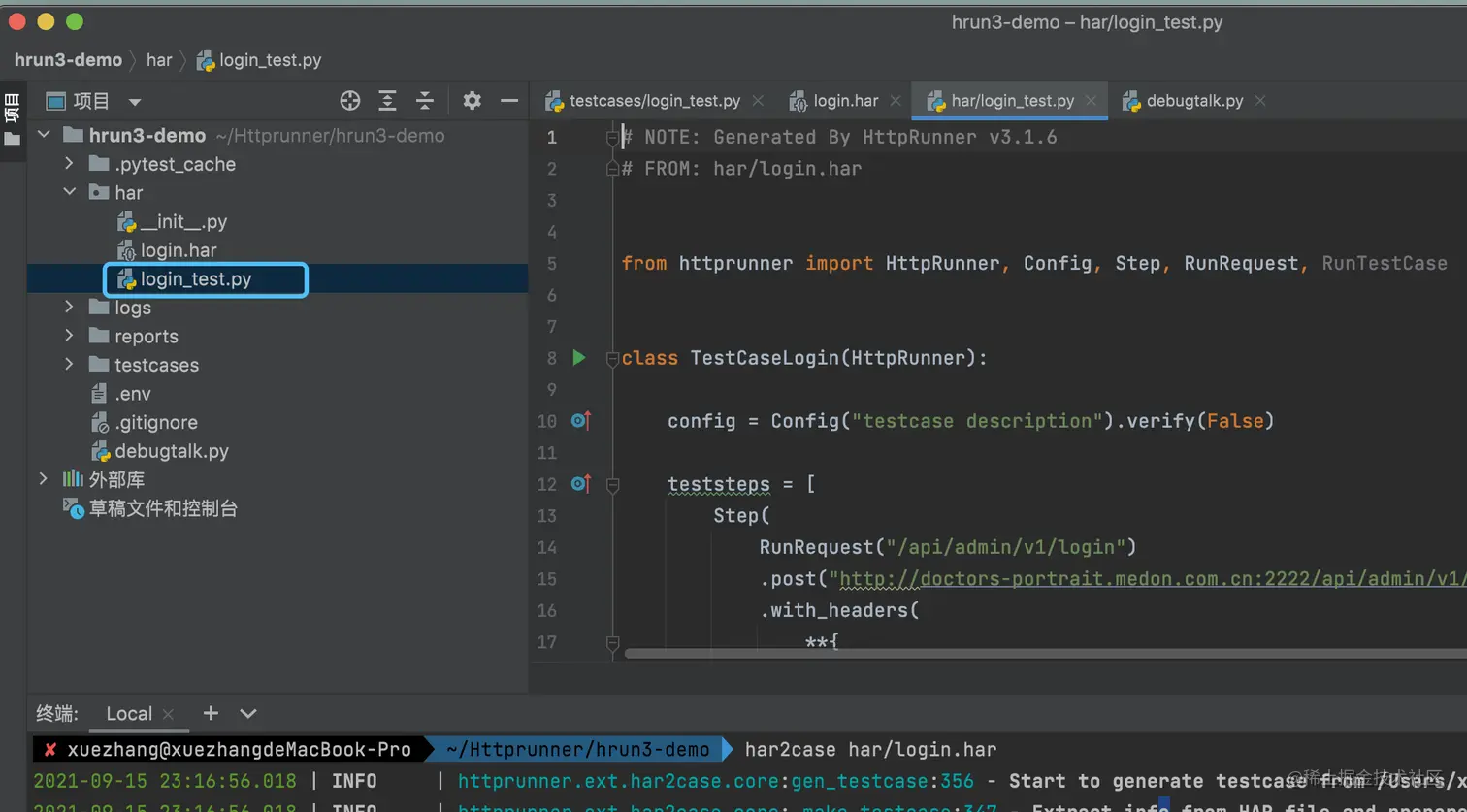Open the doctors-portrait.medon.com.cn URL link
Viewport: 1467px width, 812px height.
click(x=1153, y=579)
